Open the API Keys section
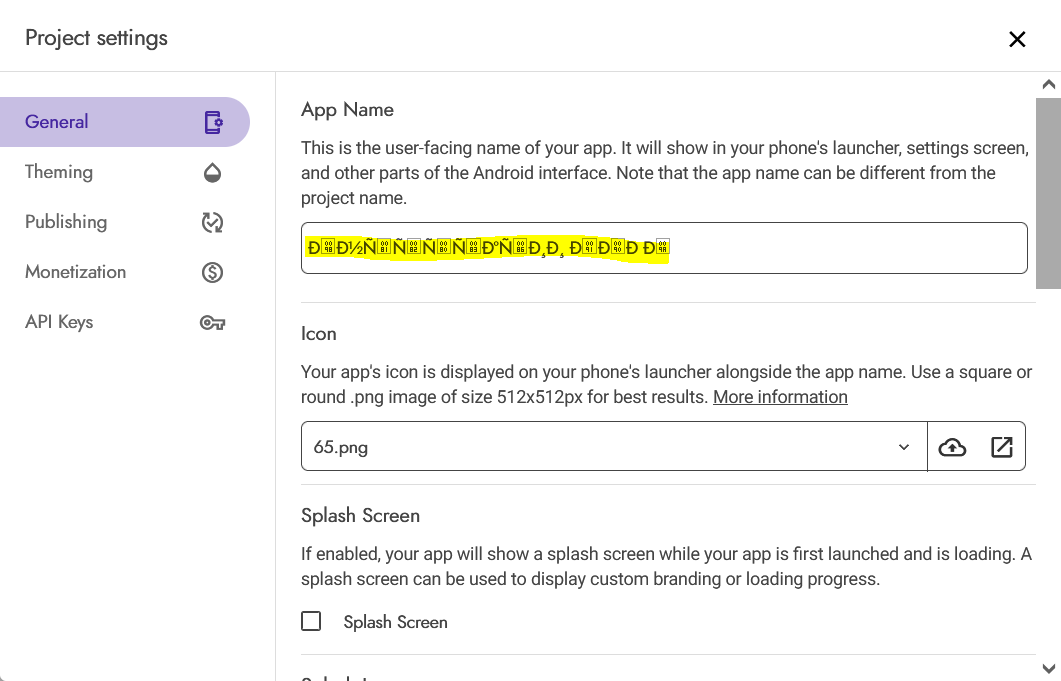The height and width of the screenshot is (681, 1061). 125,322
